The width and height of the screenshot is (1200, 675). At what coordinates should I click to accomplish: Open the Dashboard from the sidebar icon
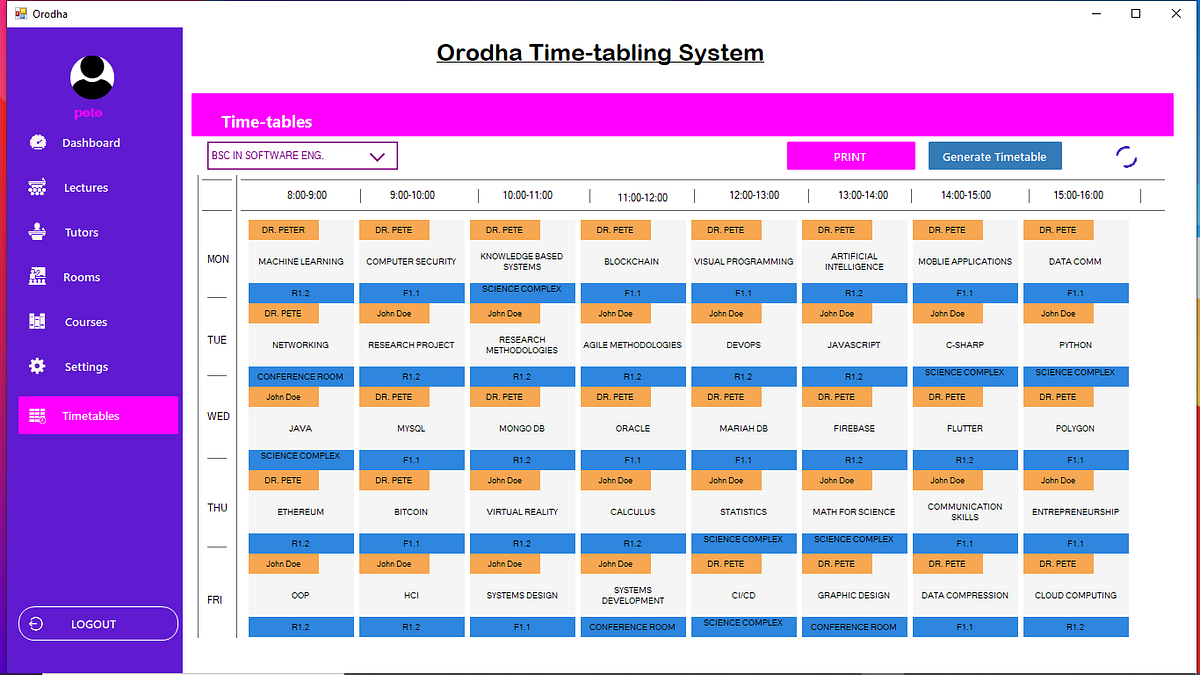coord(38,142)
